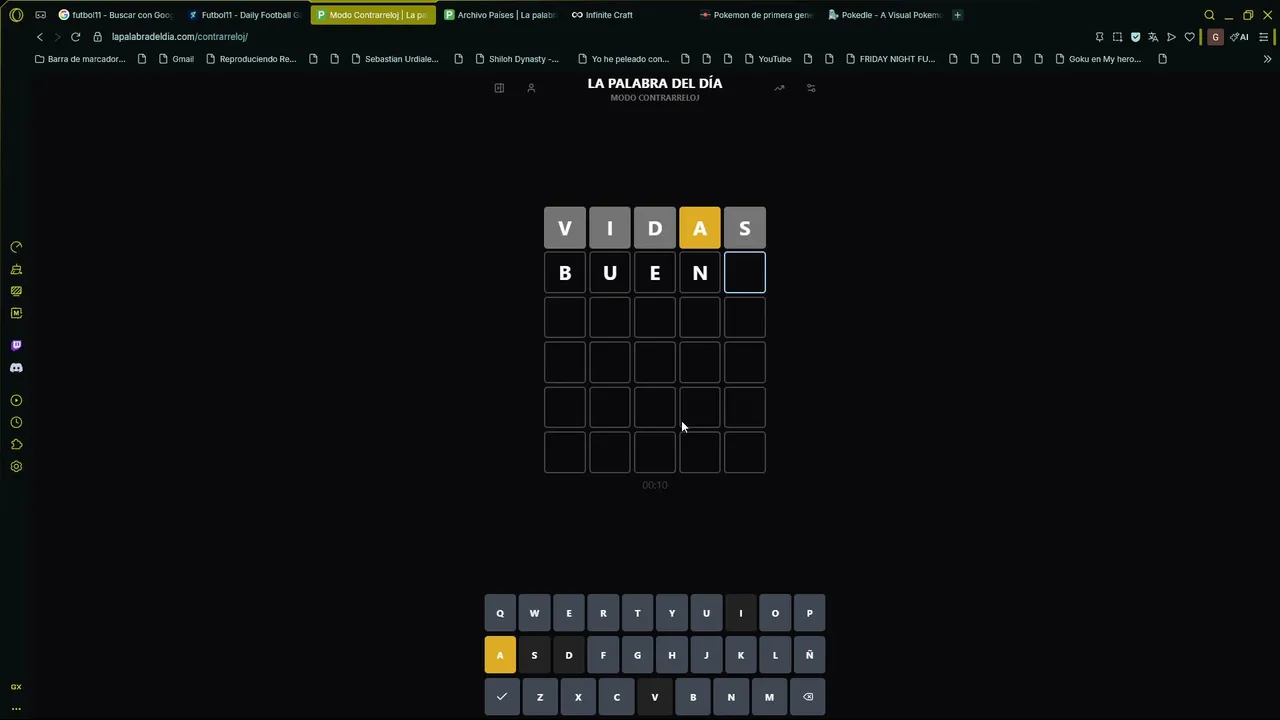Reload the current page
Screen dimensions: 1280x720
[x=75, y=37]
